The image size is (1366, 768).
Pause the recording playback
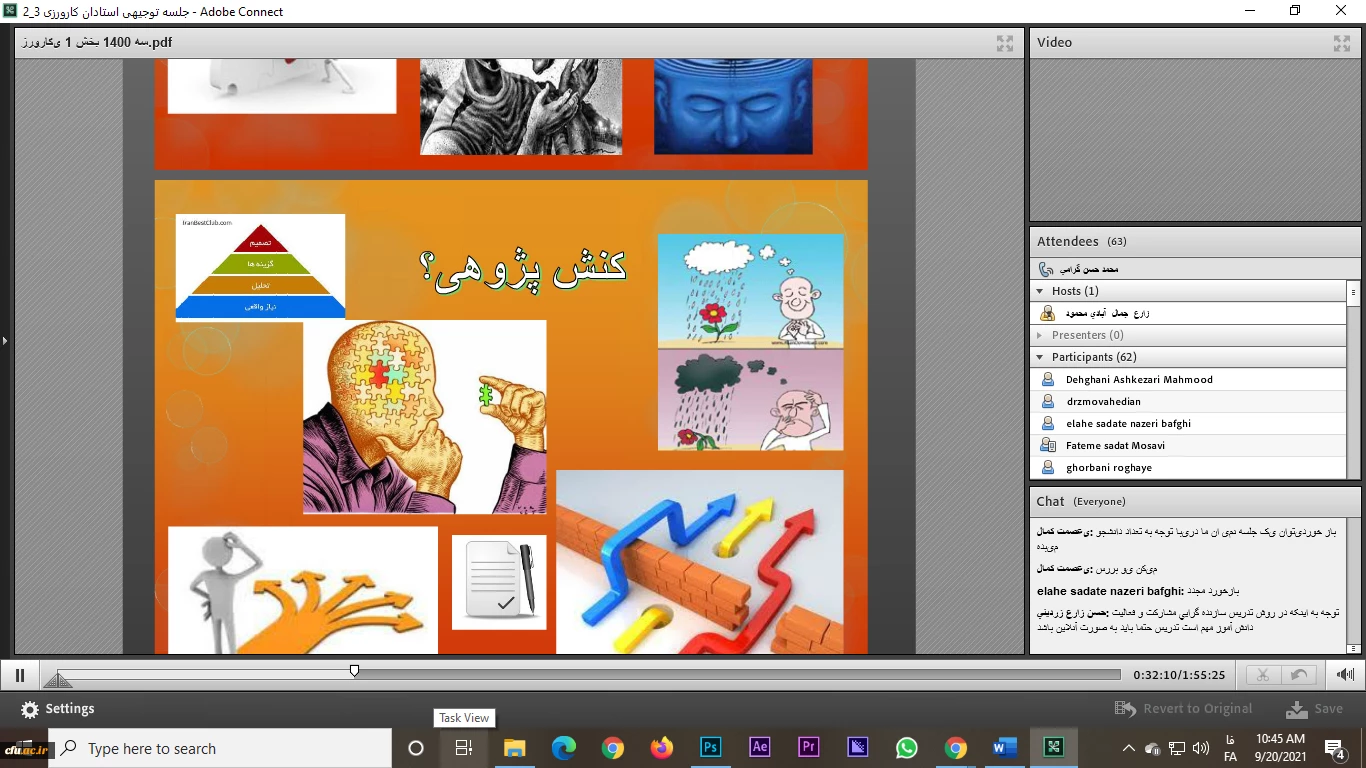pos(20,675)
